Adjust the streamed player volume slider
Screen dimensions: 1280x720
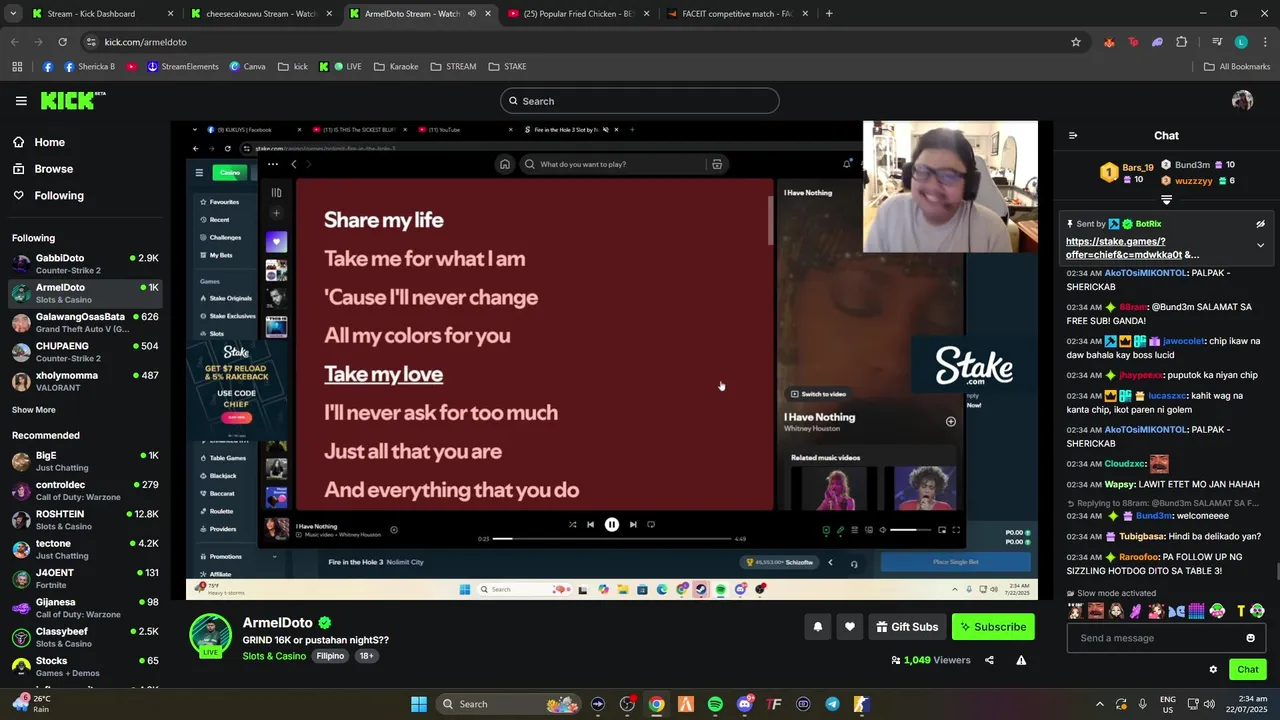click(910, 530)
